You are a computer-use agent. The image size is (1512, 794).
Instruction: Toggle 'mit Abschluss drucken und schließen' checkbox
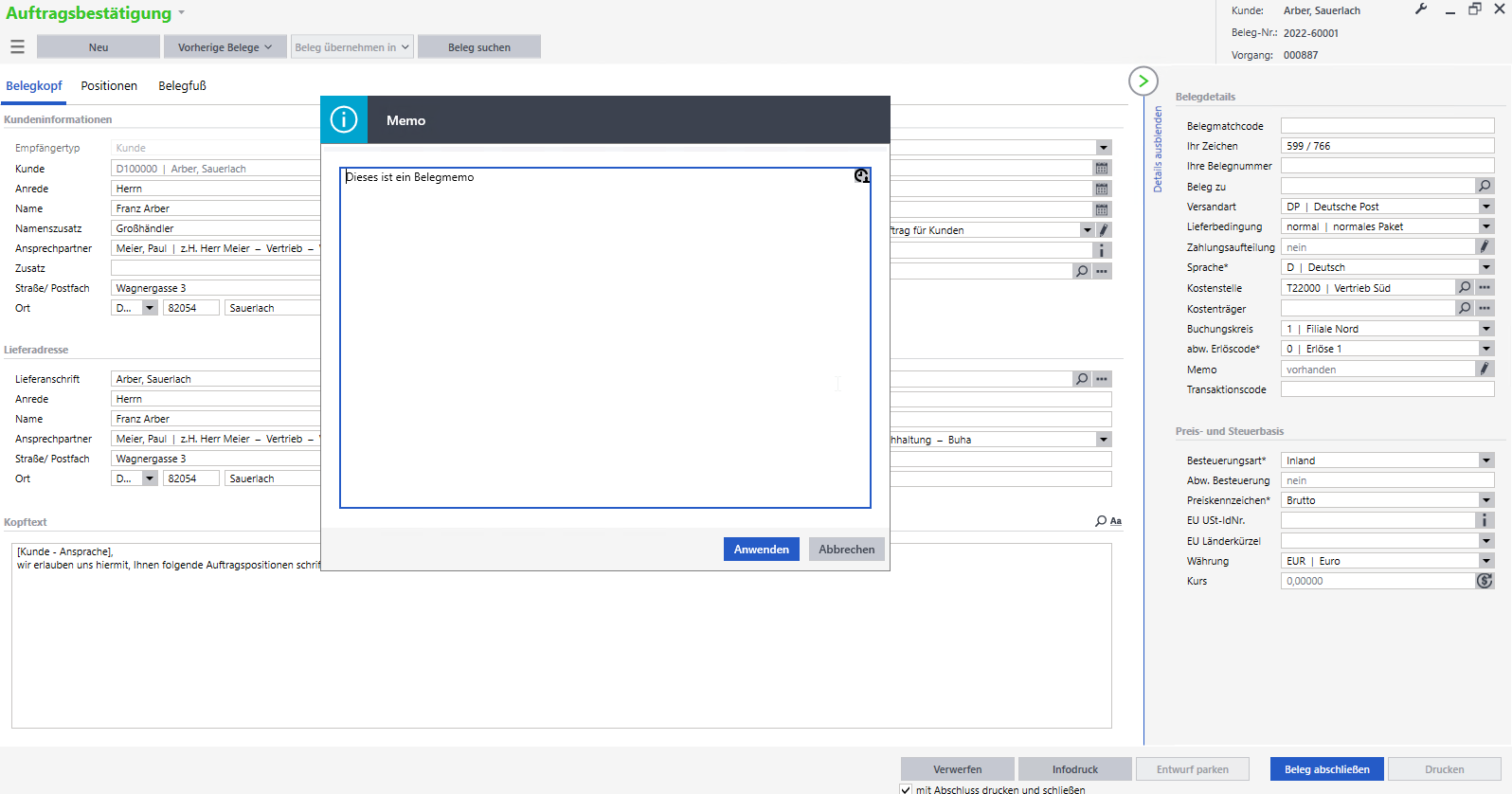tap(907, 789)
